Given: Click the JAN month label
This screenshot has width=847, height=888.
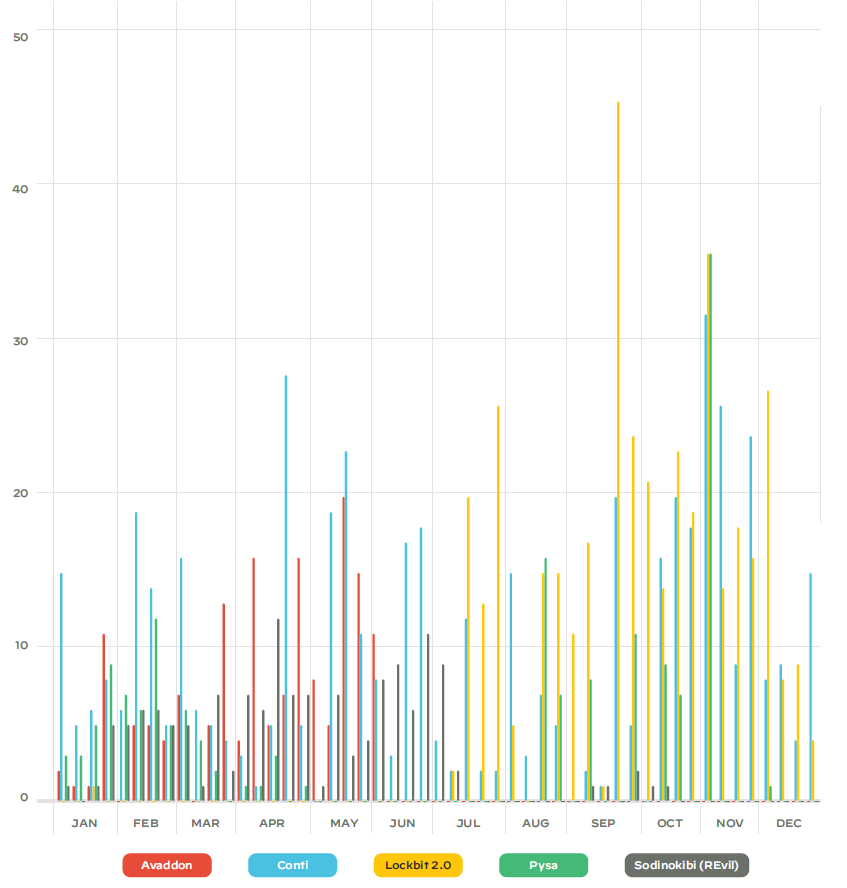Looking at the screenshot, I should 84,823.
